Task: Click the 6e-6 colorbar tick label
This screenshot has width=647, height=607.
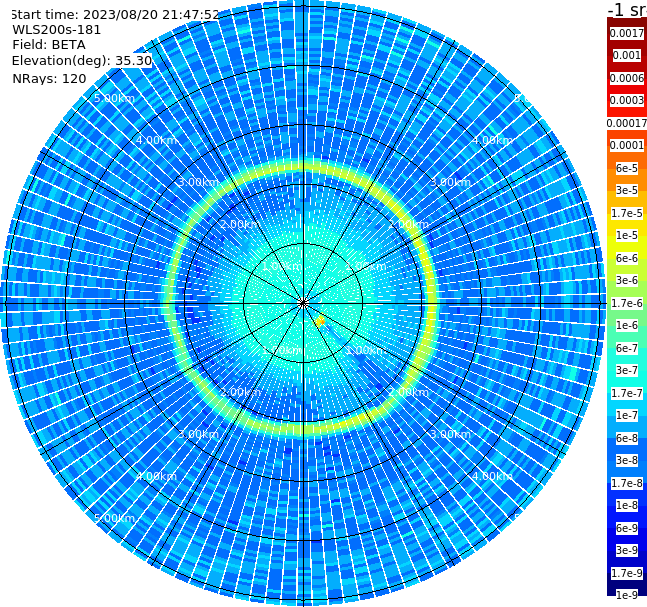Action: (627, 258)
